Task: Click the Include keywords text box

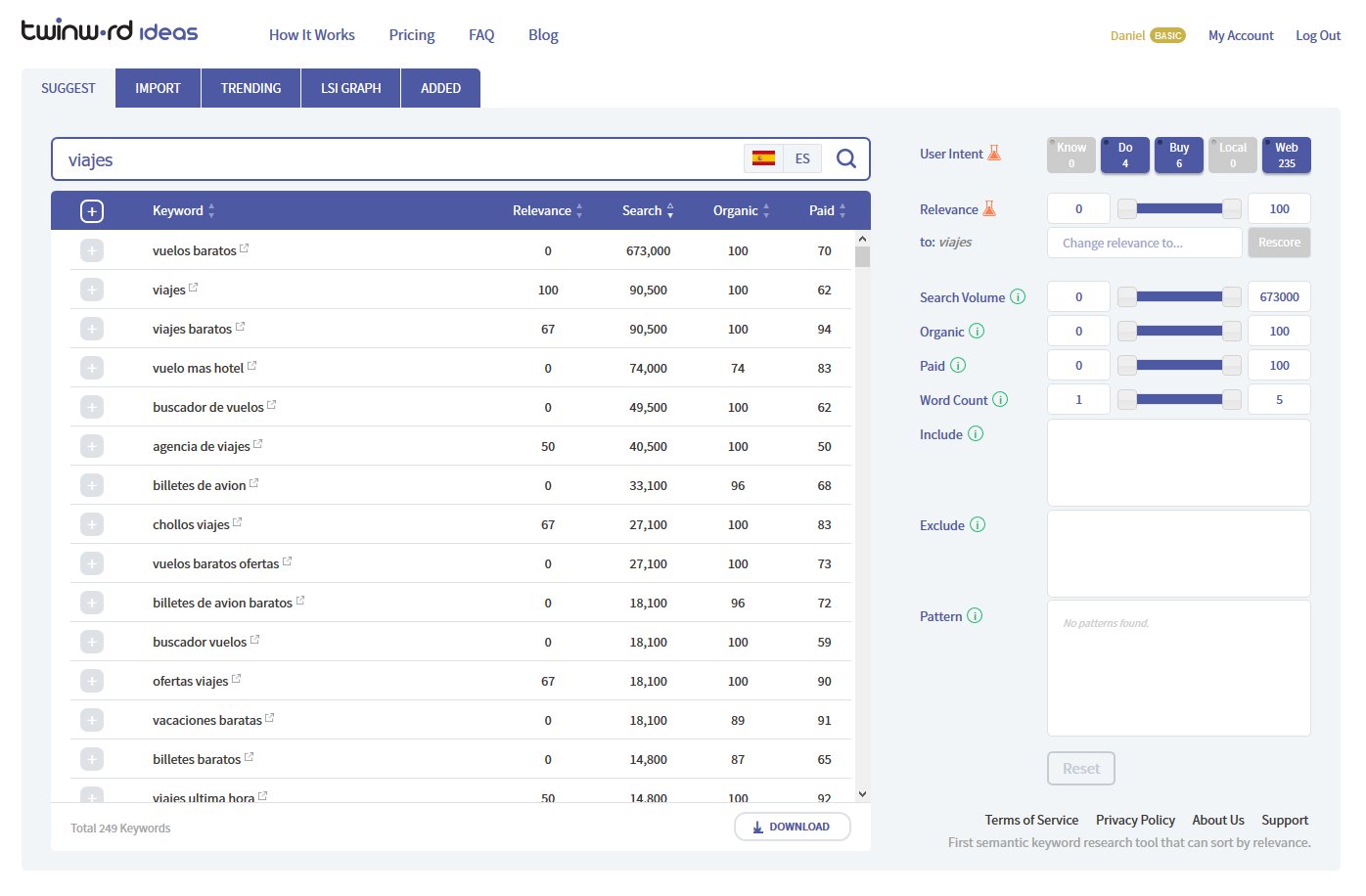Action: coord(1179,463)
